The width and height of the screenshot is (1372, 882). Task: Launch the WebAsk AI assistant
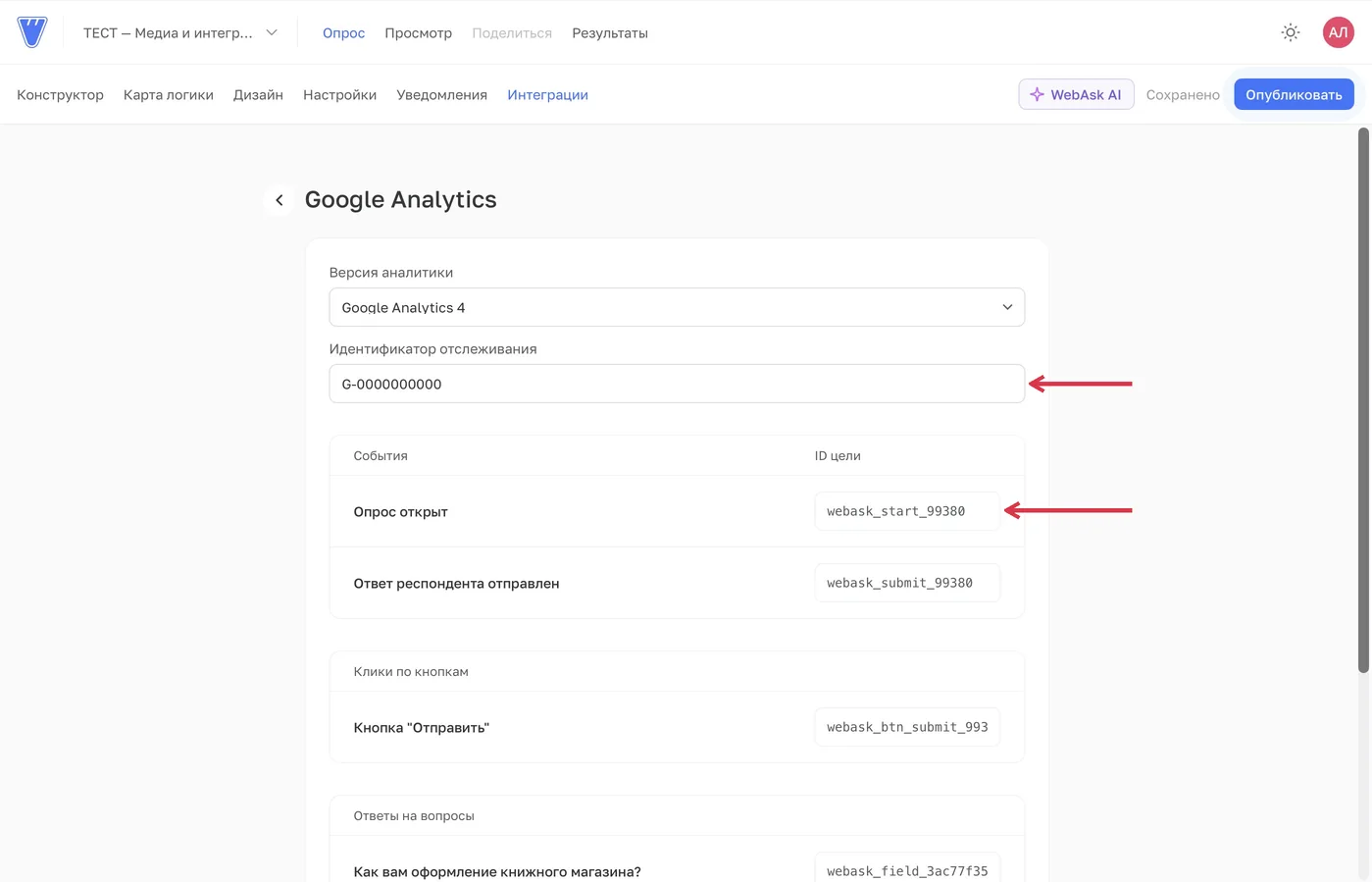click(1076, 94)
